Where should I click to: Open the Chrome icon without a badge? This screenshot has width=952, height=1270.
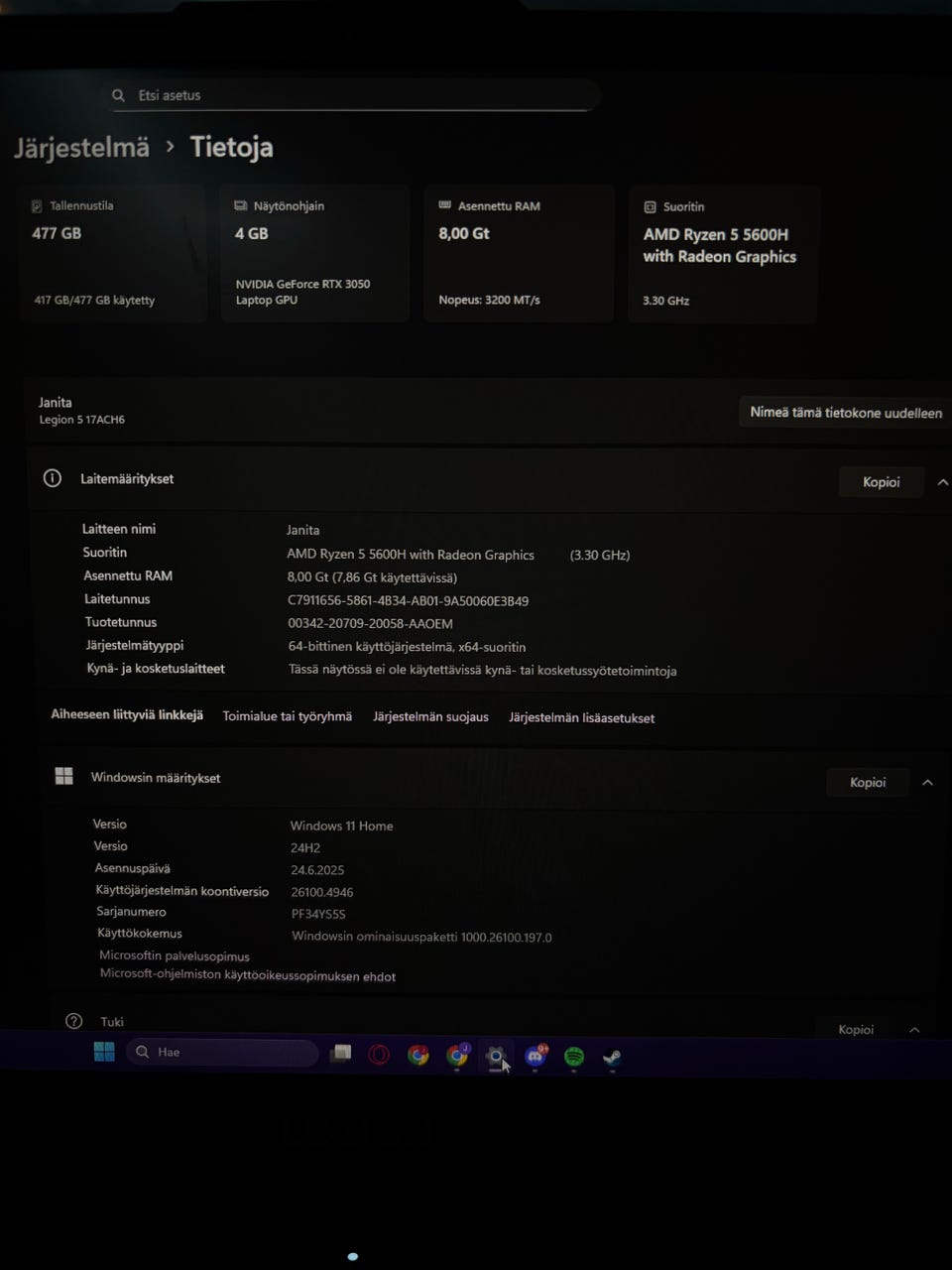coord(418,1055)
